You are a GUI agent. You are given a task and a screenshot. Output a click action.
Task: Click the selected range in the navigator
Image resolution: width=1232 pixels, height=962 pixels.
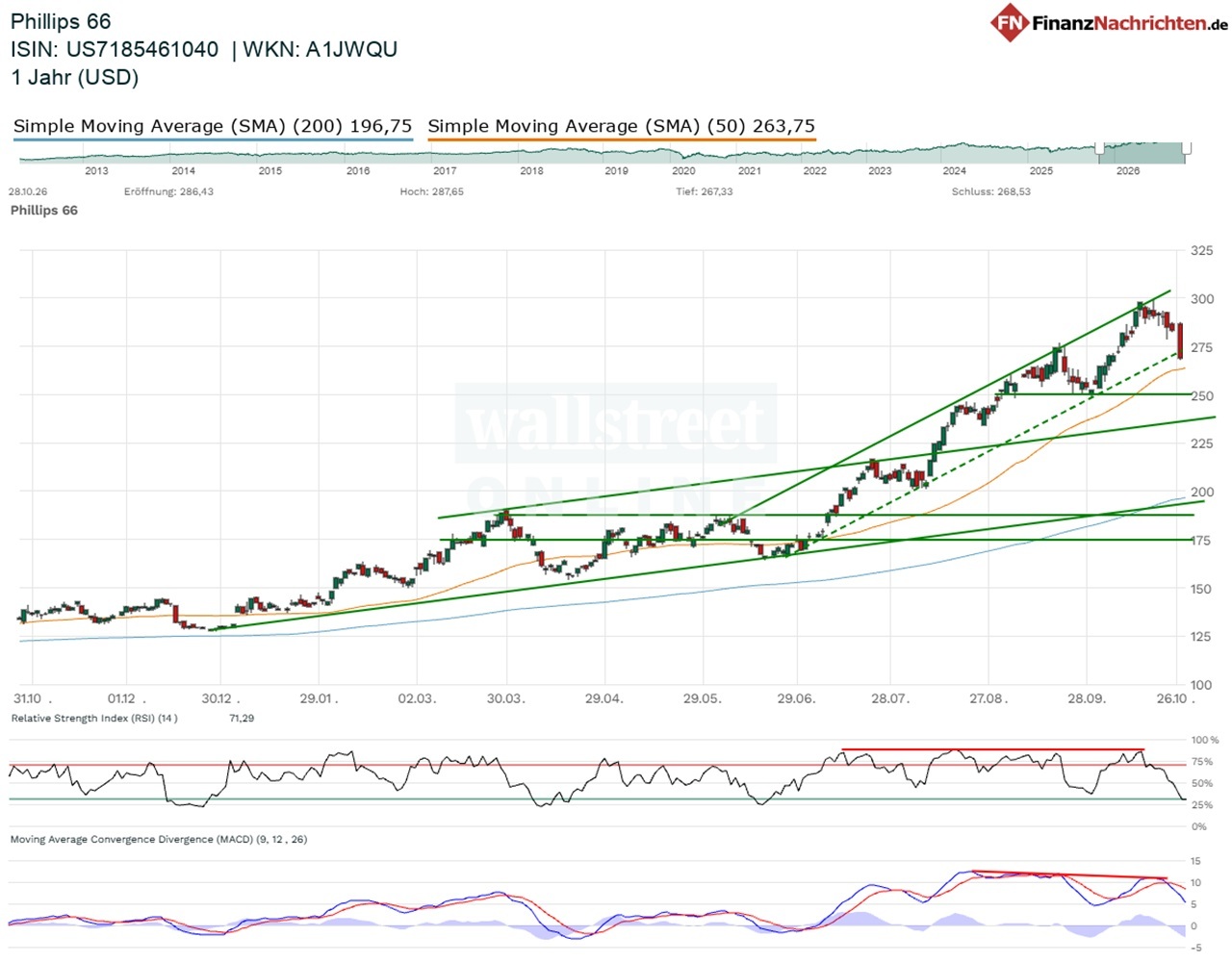coord(1142,152)
